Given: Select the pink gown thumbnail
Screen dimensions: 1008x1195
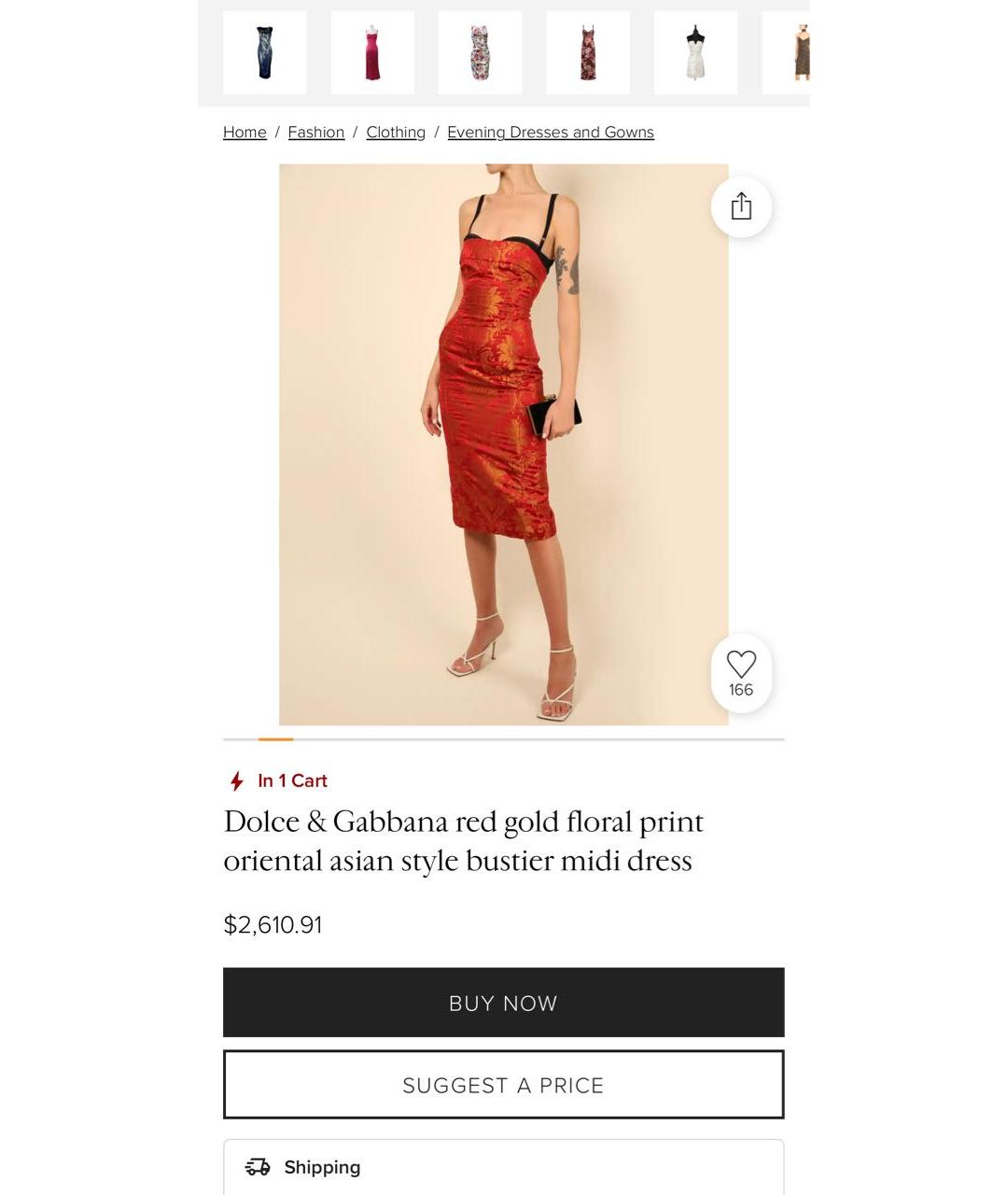Looking at the screenshot, I should pyautogui.click(x=372, y=53).
